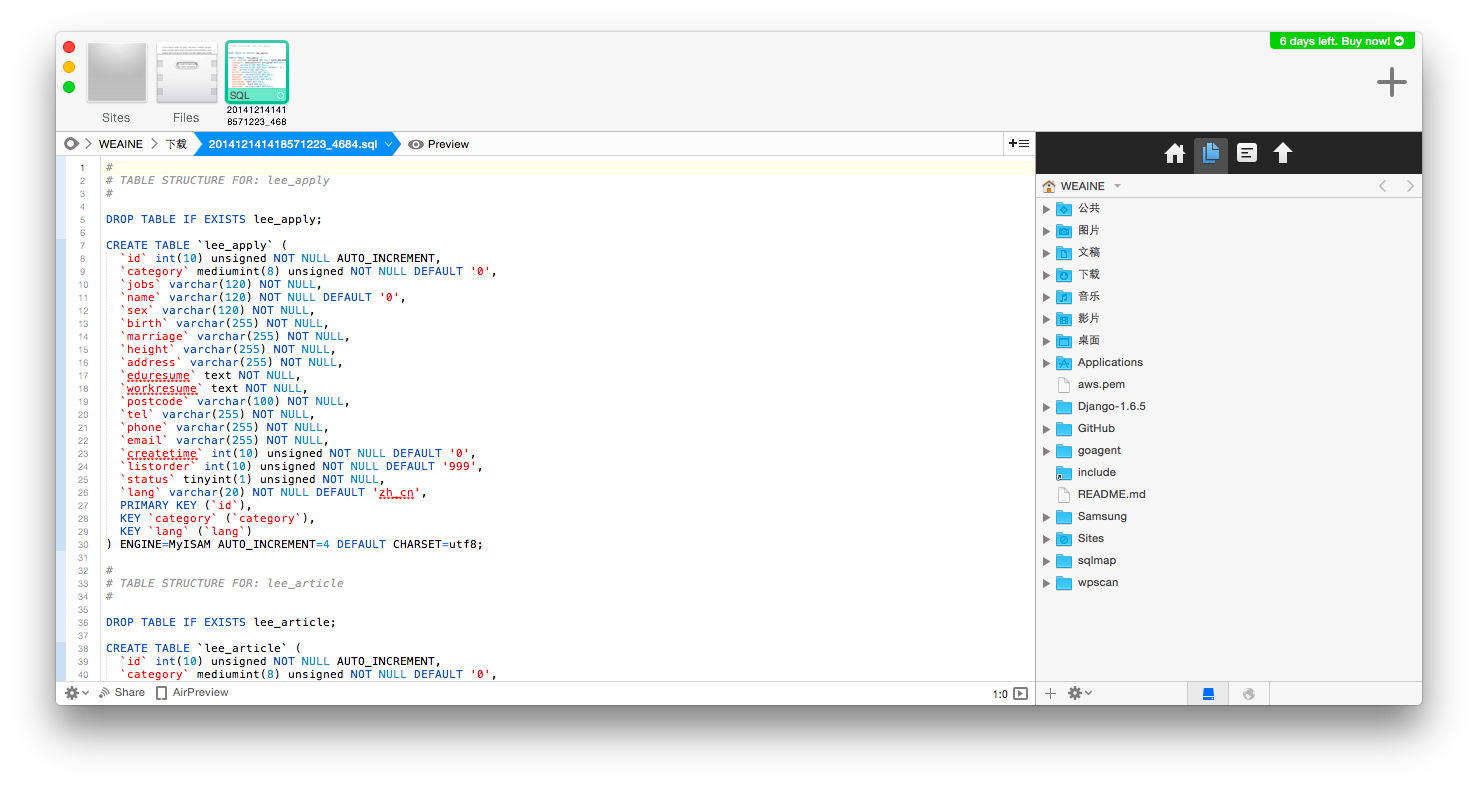Open the Files tab thumbnail
Viewport: 1478px width, 785px height.
pos(187,72)
